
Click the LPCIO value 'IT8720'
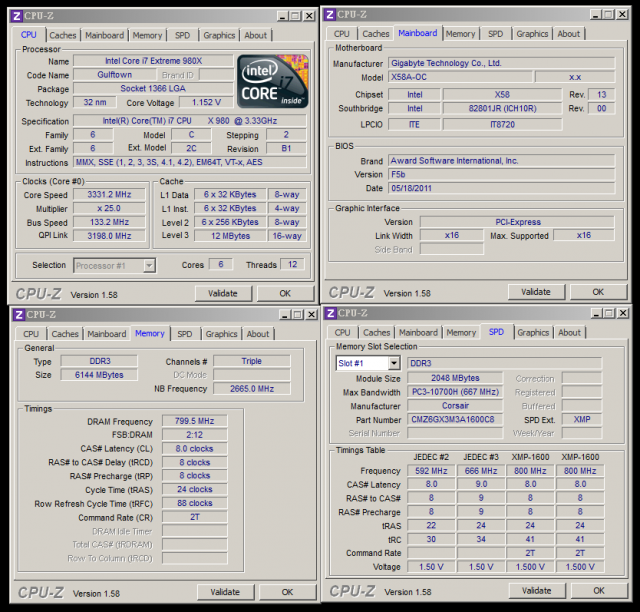point(502,125)
